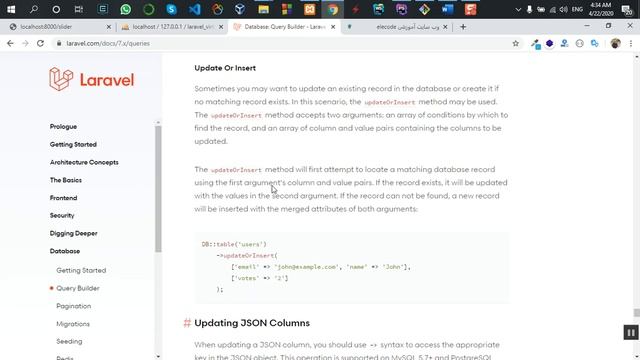Expand the Prologue section

63,127
